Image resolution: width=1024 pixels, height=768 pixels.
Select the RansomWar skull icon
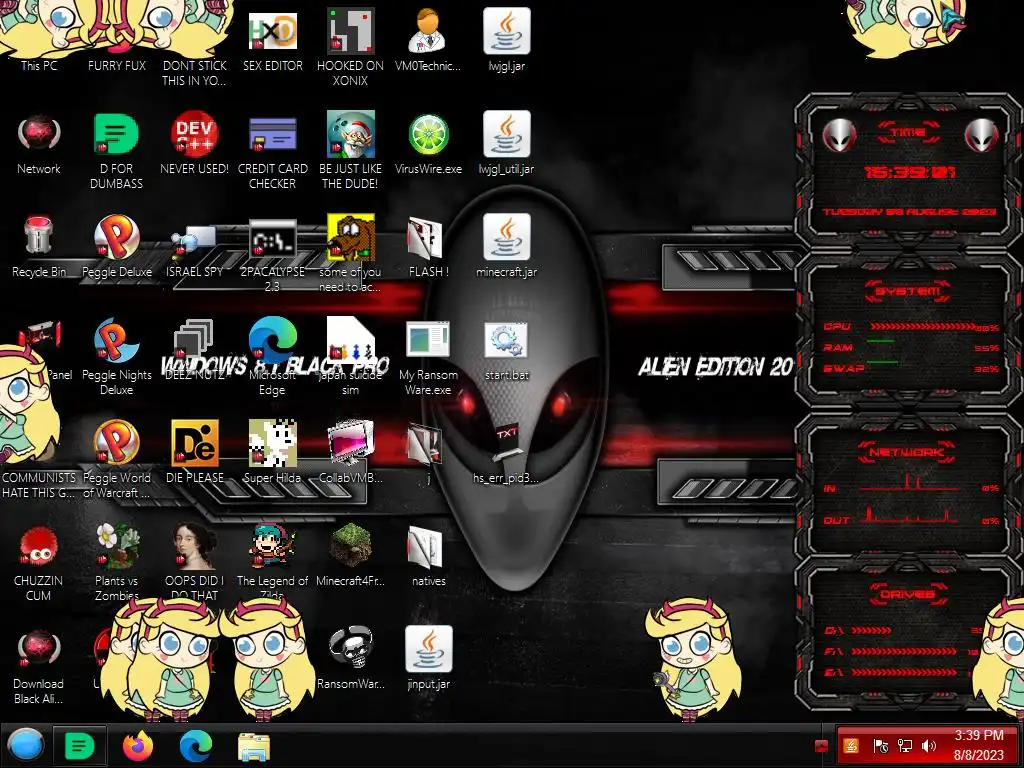(350, 658)
